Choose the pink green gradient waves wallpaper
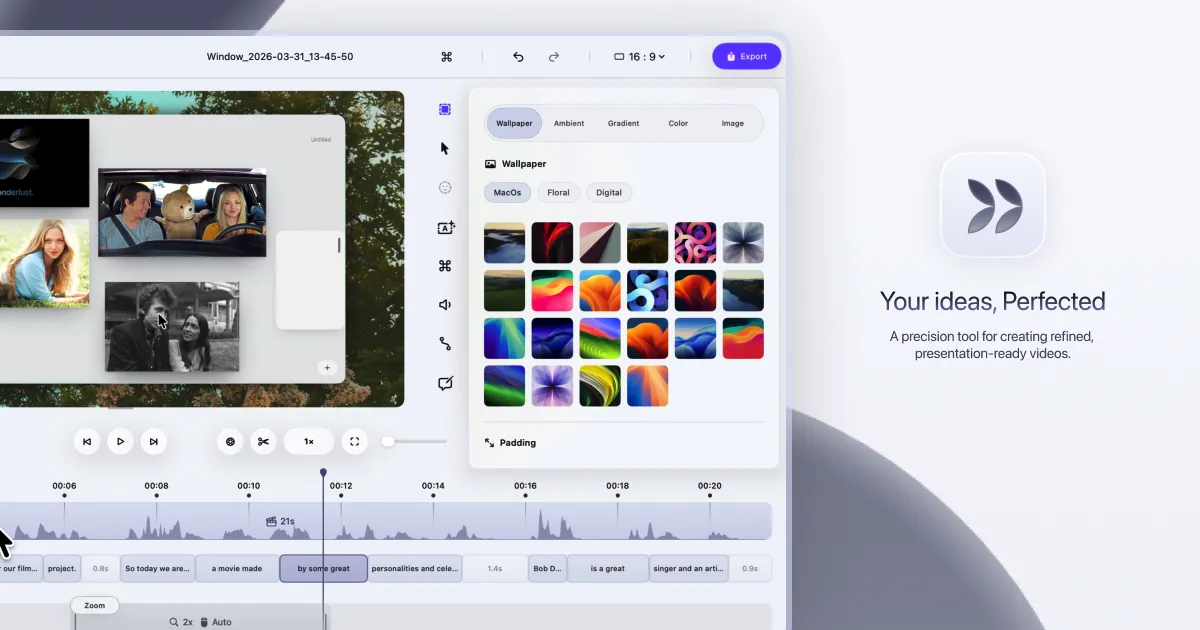Screen dimensions: 1200x630 coord(552,290)
